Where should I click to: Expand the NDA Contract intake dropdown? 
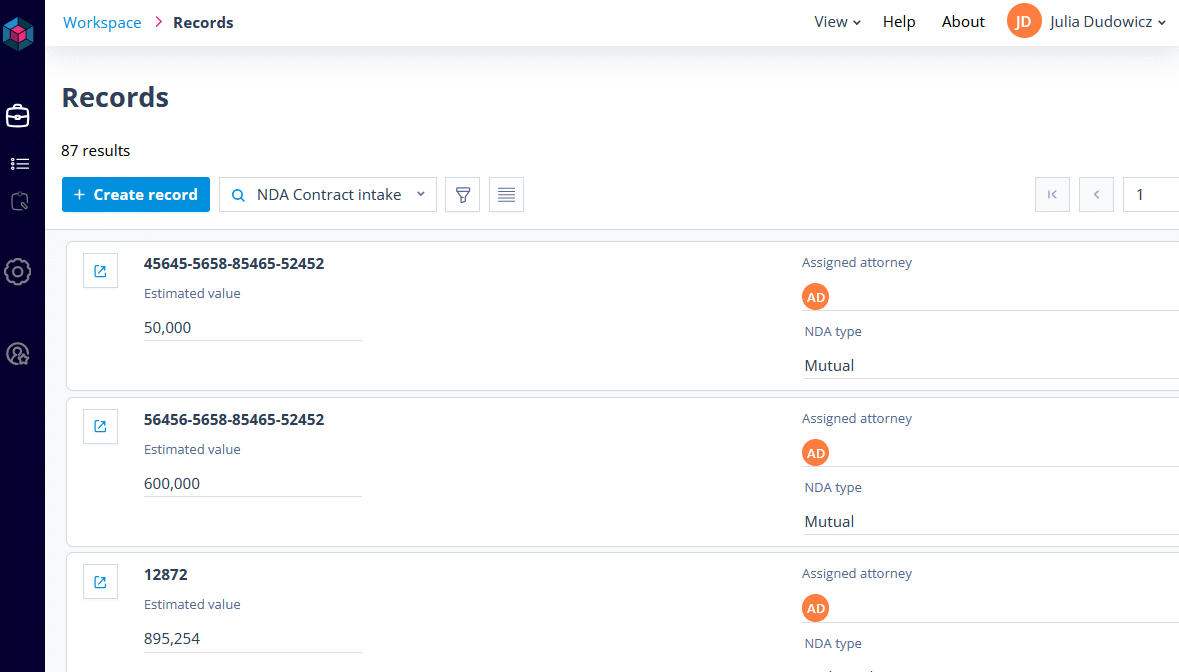pos(328,195)
